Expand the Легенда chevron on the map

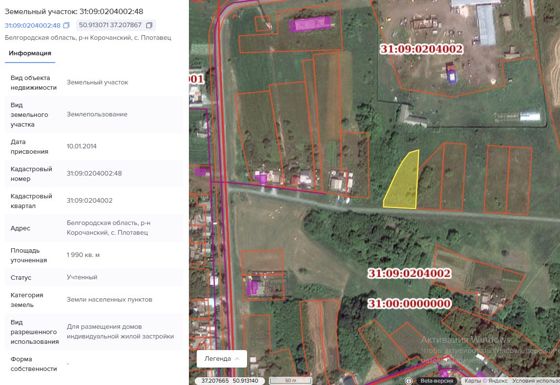tap(237, 359)
